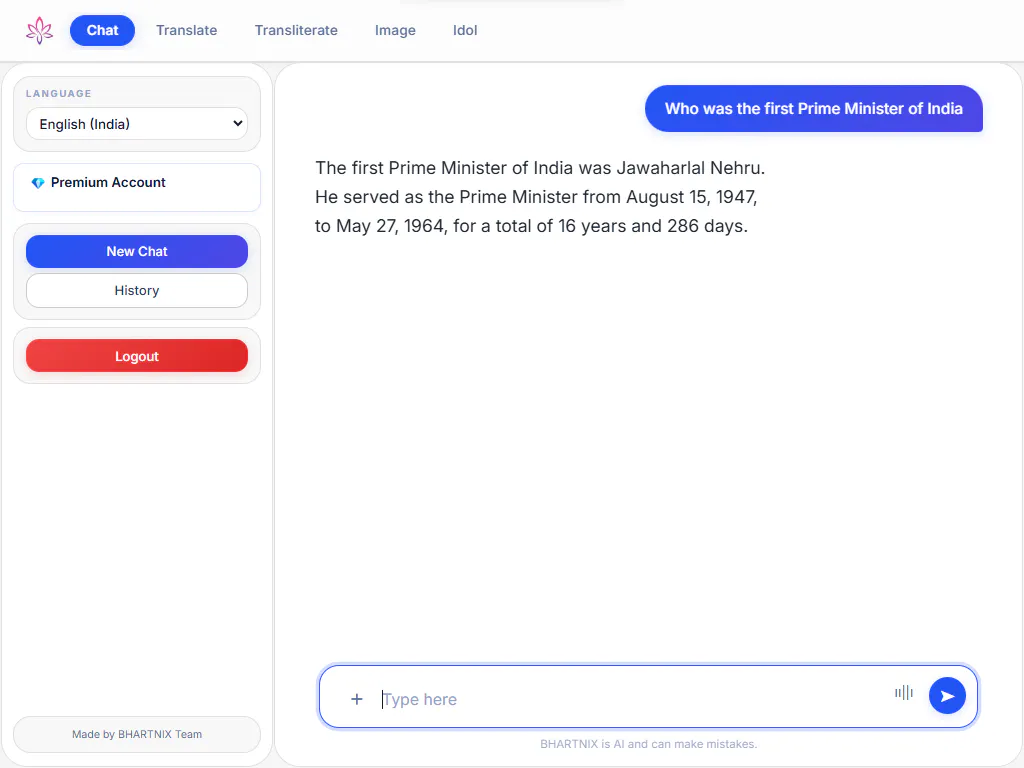Viewport: 1024px width, 768px height.
Task: Open the English (India) language dropdown
Action: 137,124
